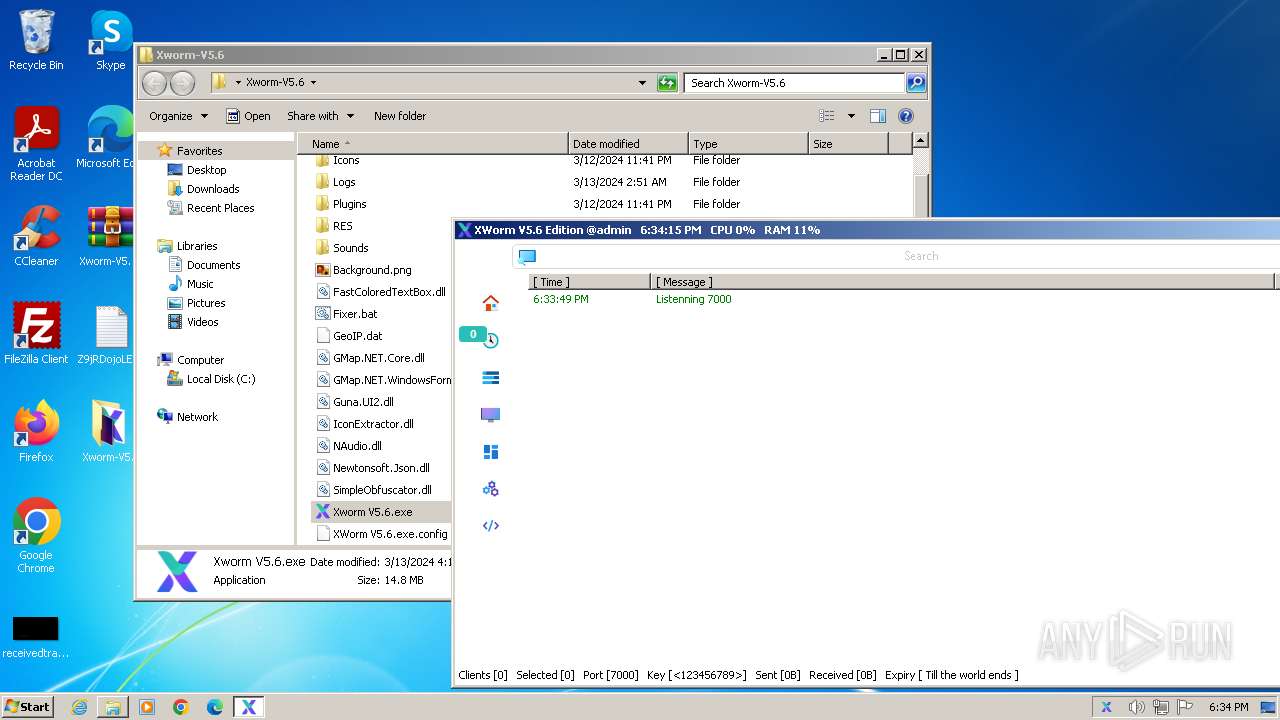Open the builder gears icon in XWorm sidebar
This screenshot has height=720, width=1280.
(x=490, y=488)
